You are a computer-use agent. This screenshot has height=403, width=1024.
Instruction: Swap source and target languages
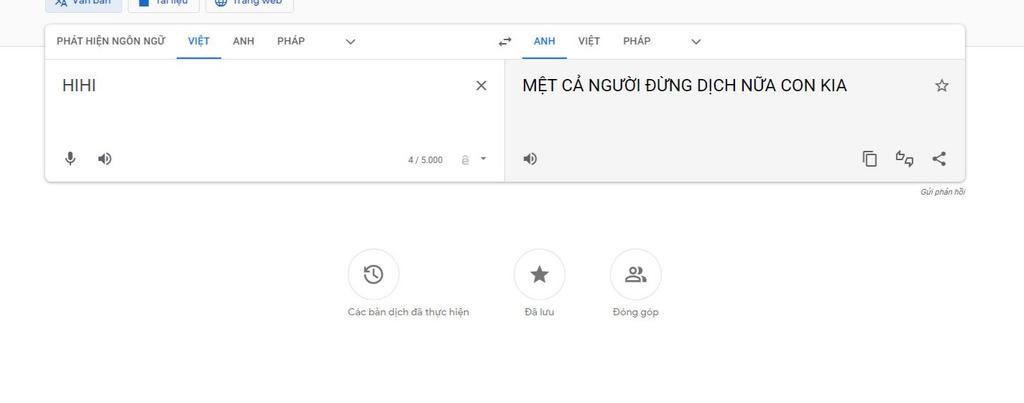(505, 42)
